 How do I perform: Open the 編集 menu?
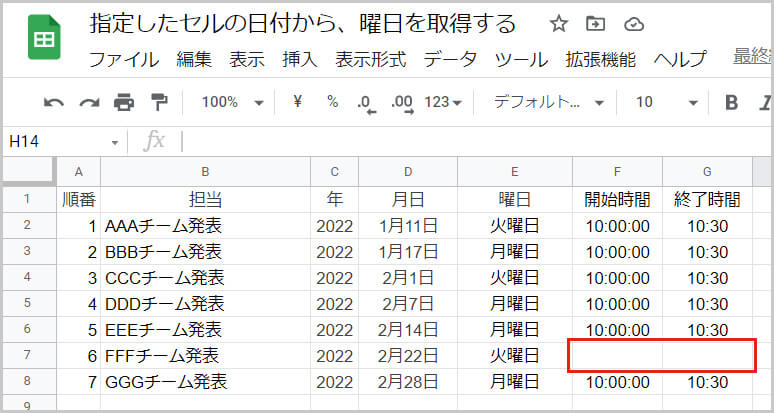[194, 60]
